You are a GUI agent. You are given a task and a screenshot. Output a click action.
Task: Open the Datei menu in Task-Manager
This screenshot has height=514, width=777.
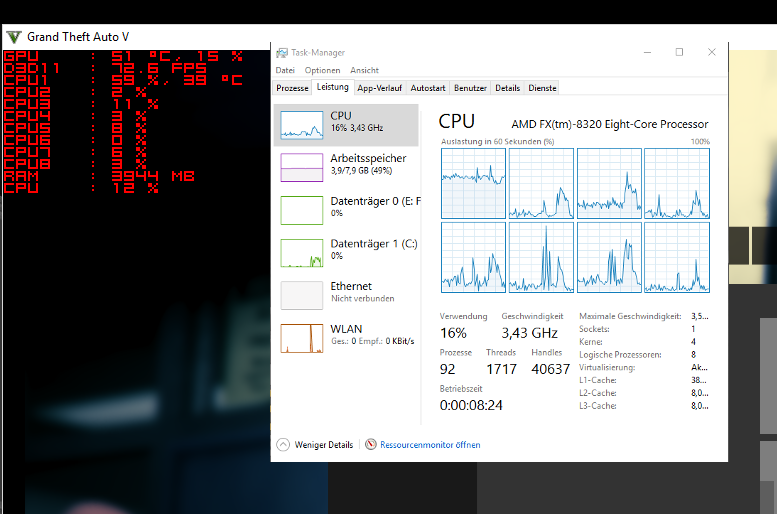pyautogui.click(x=285, y=70)
